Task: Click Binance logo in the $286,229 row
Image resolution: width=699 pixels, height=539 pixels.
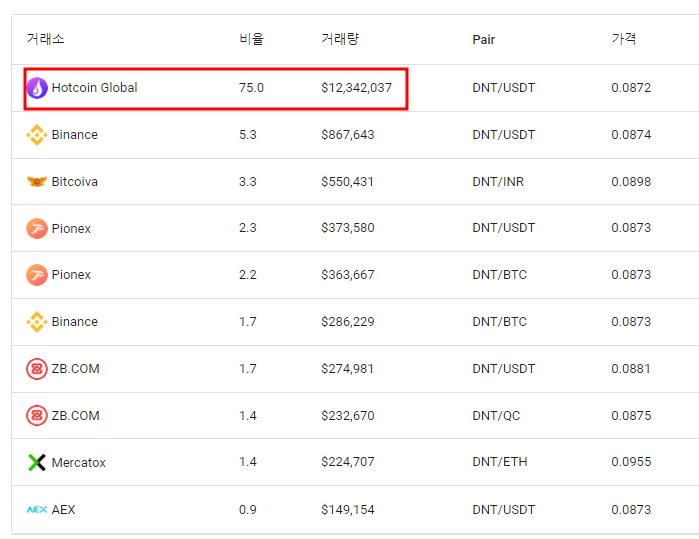Action: pyautogui.click(x=37, y=322)
